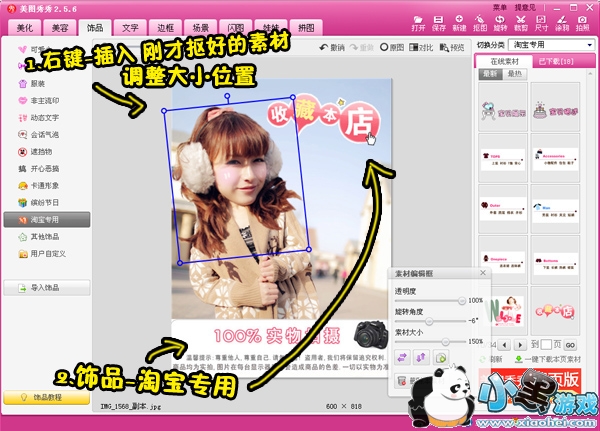Select the 裁剪 (Crop) tool icon
This screenshot has width=600, height=431.
click(520, 20)
